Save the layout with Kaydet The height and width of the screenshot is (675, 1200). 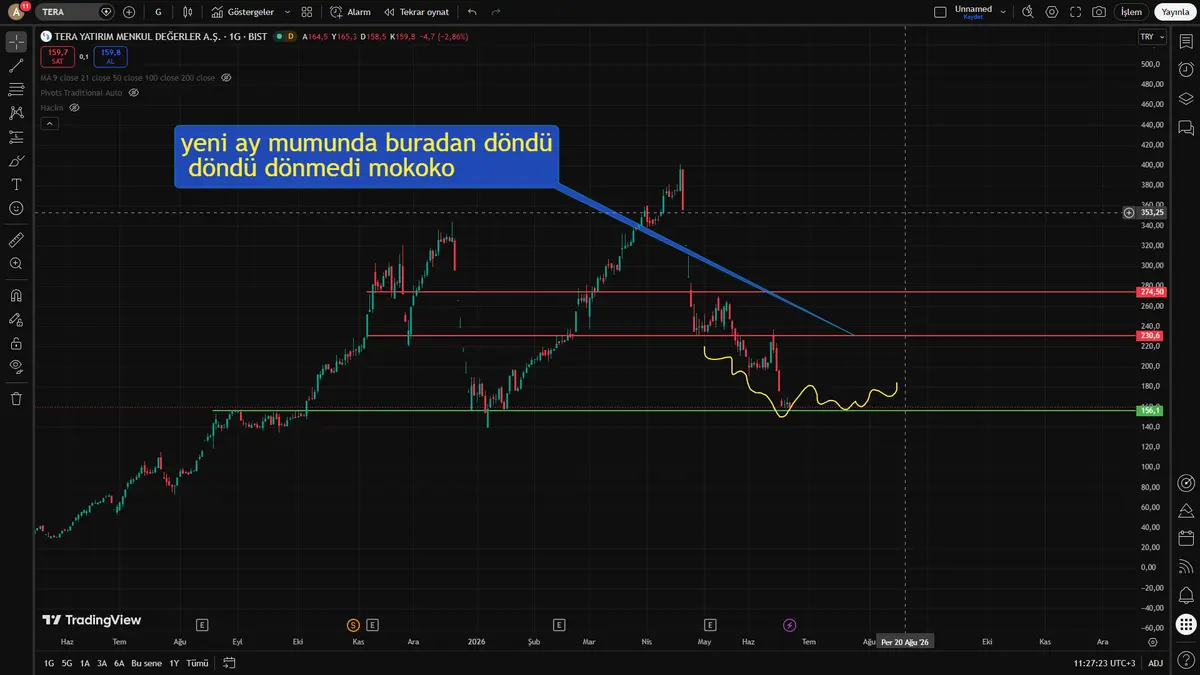point(973,17)
